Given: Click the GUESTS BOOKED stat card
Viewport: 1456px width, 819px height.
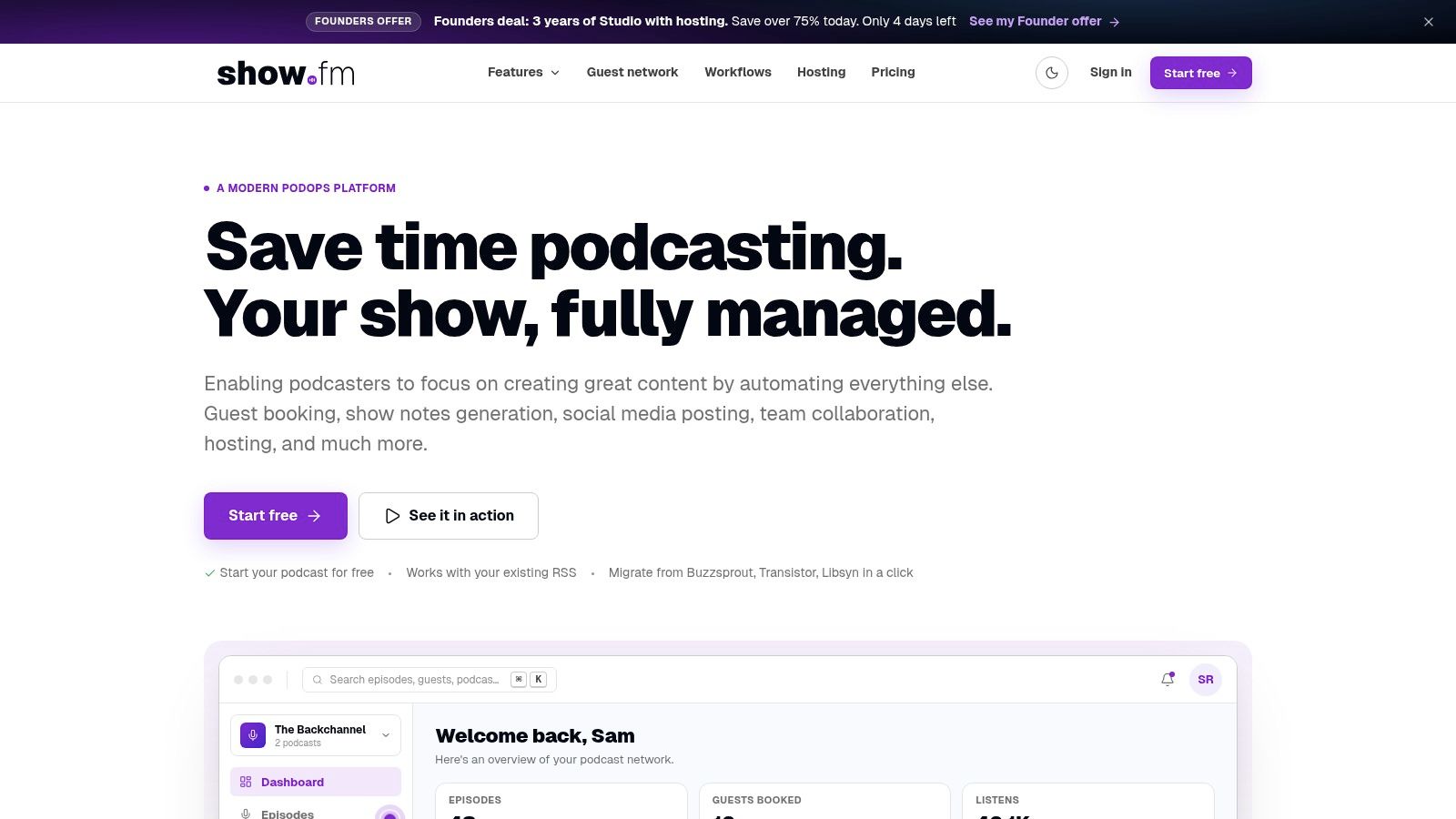Looking at the screenshot, I should pyautogui.click(x=824, y=801).
